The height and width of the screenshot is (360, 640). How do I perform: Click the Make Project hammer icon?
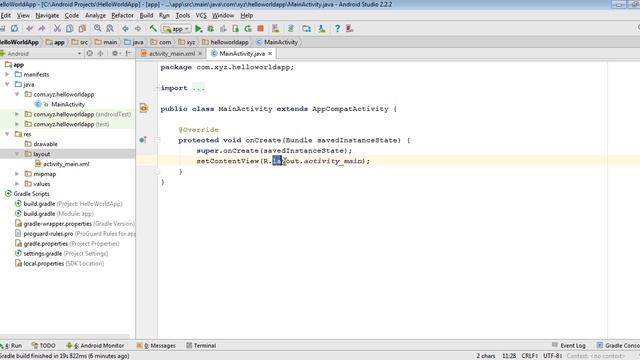[153, 29]
